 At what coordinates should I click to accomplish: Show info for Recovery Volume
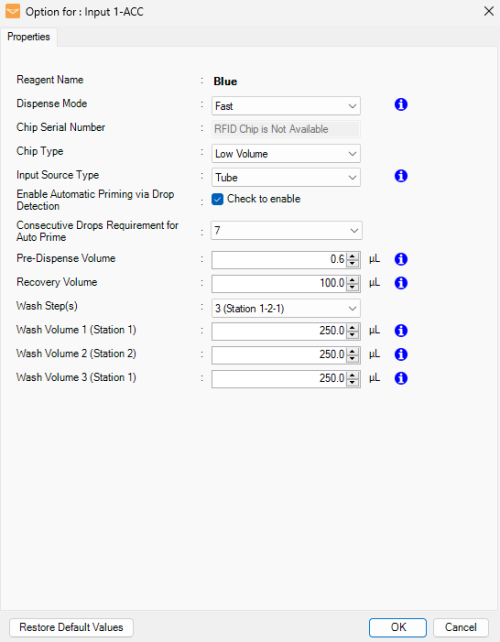click(x=401, y=283)
